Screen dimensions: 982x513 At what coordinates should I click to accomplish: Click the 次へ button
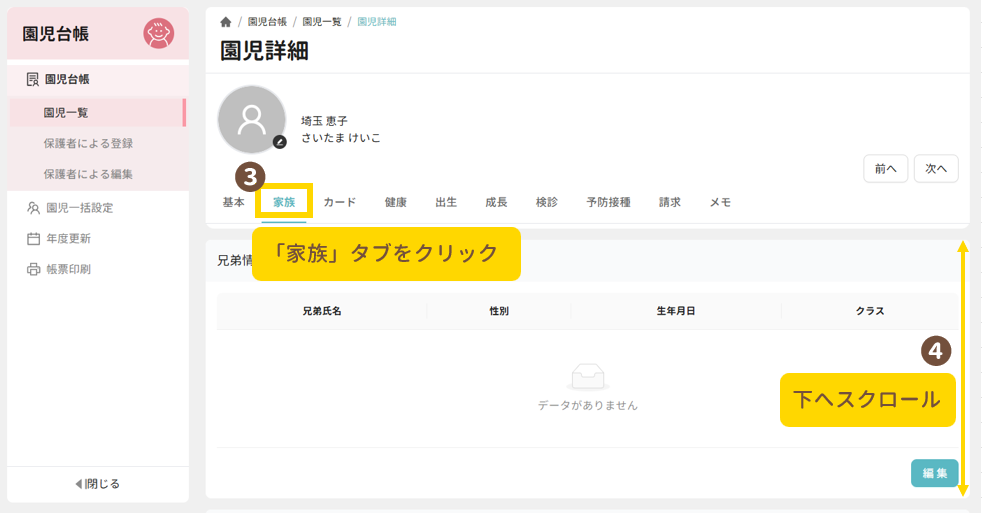(936, 169)
